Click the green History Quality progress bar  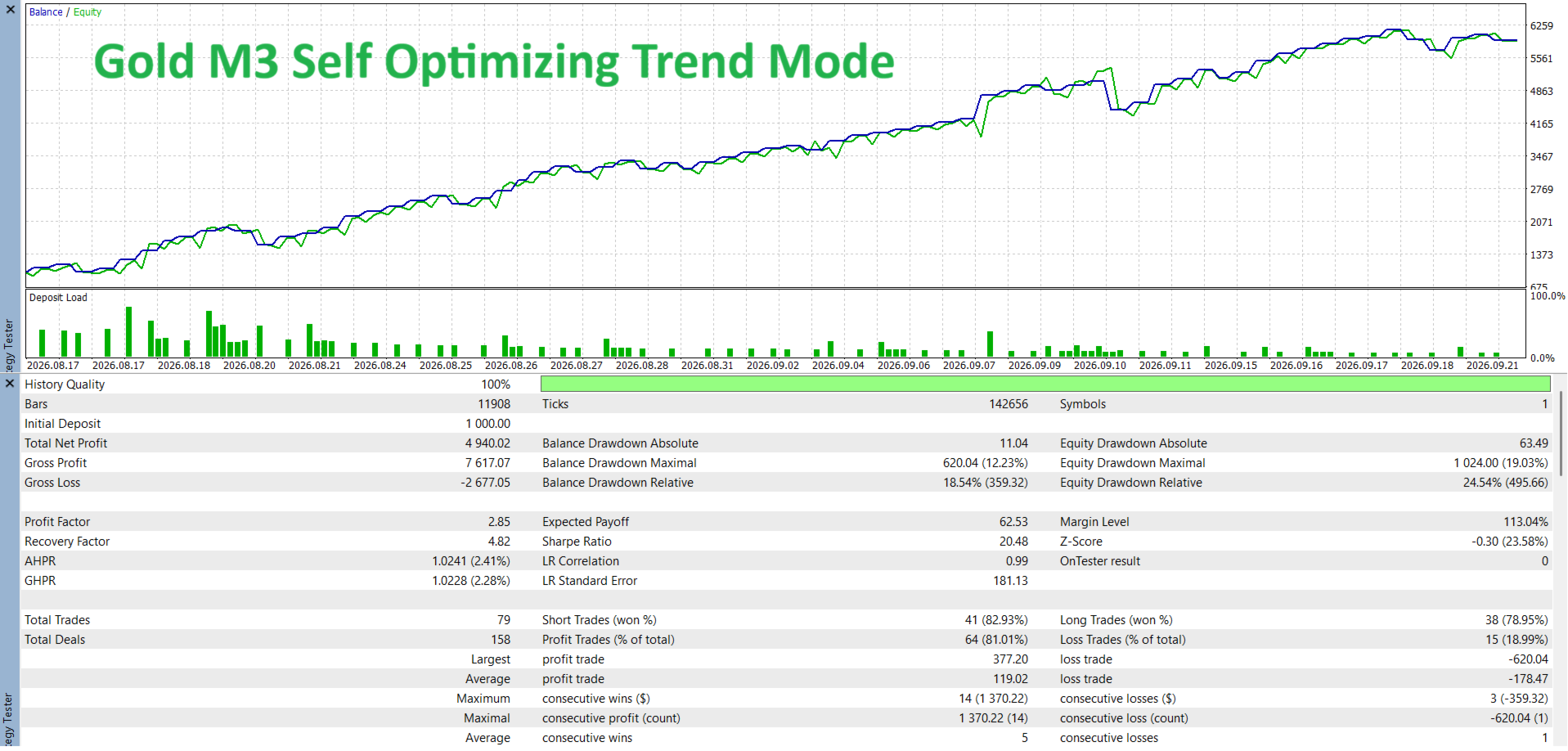pos(1045,384)
